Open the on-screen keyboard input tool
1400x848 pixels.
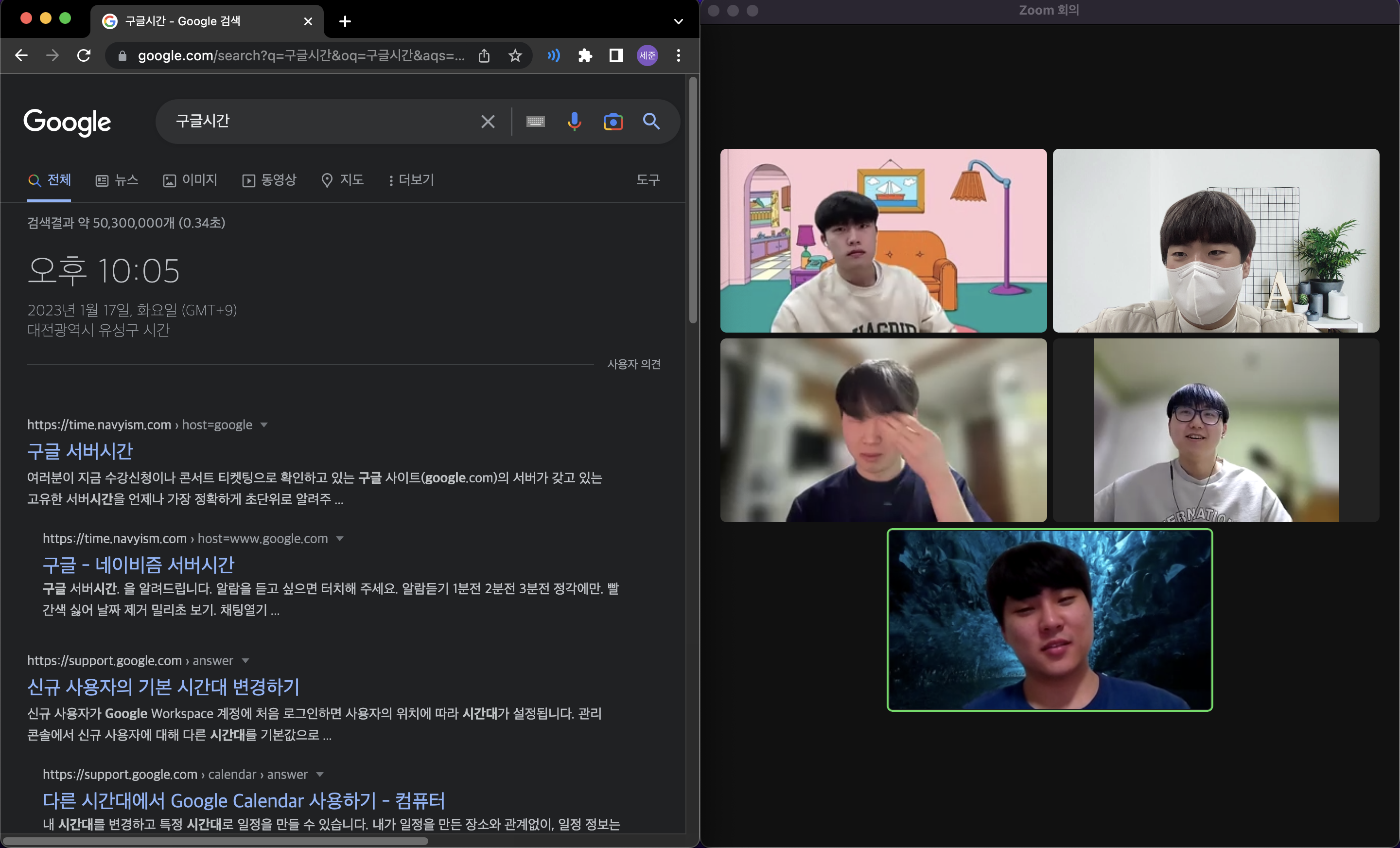[535, 122]
